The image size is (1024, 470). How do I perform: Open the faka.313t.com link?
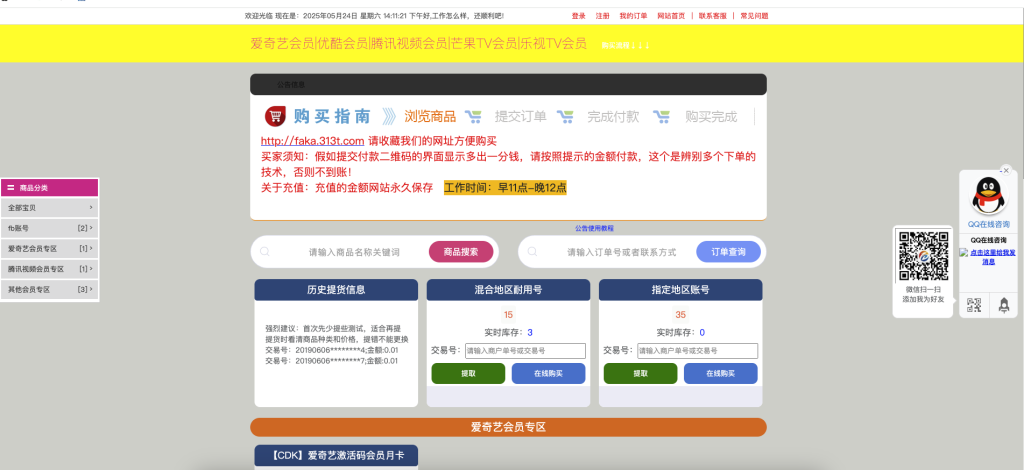click(312, 140)
